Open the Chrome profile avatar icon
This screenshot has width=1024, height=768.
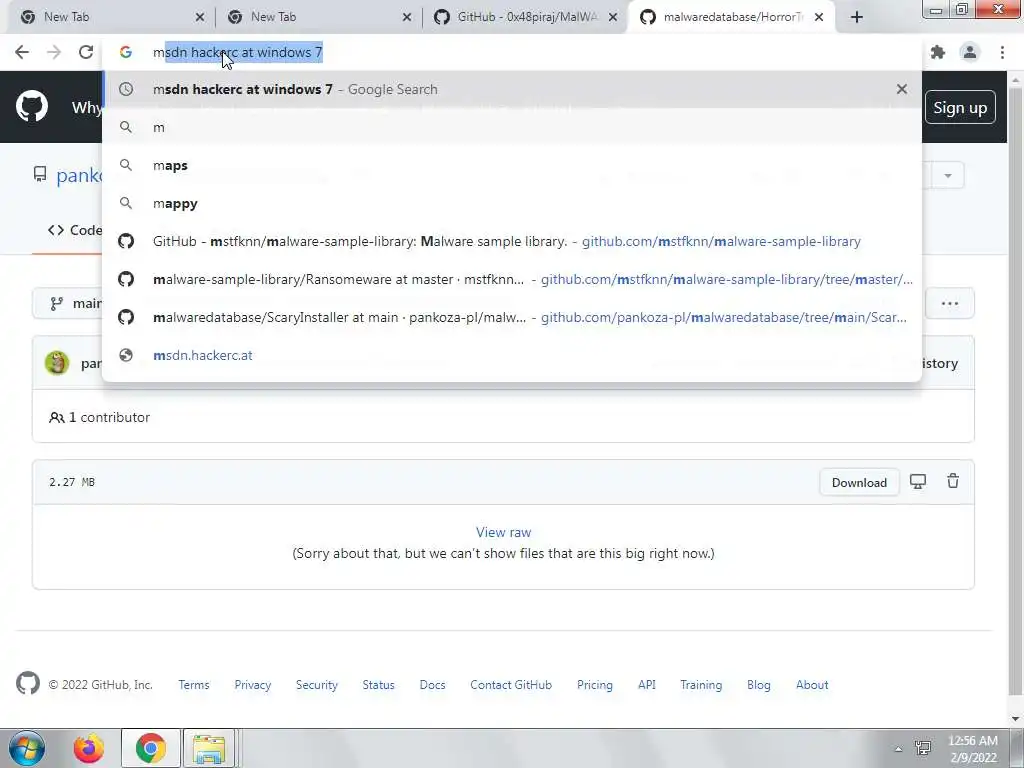pos(970,52)
